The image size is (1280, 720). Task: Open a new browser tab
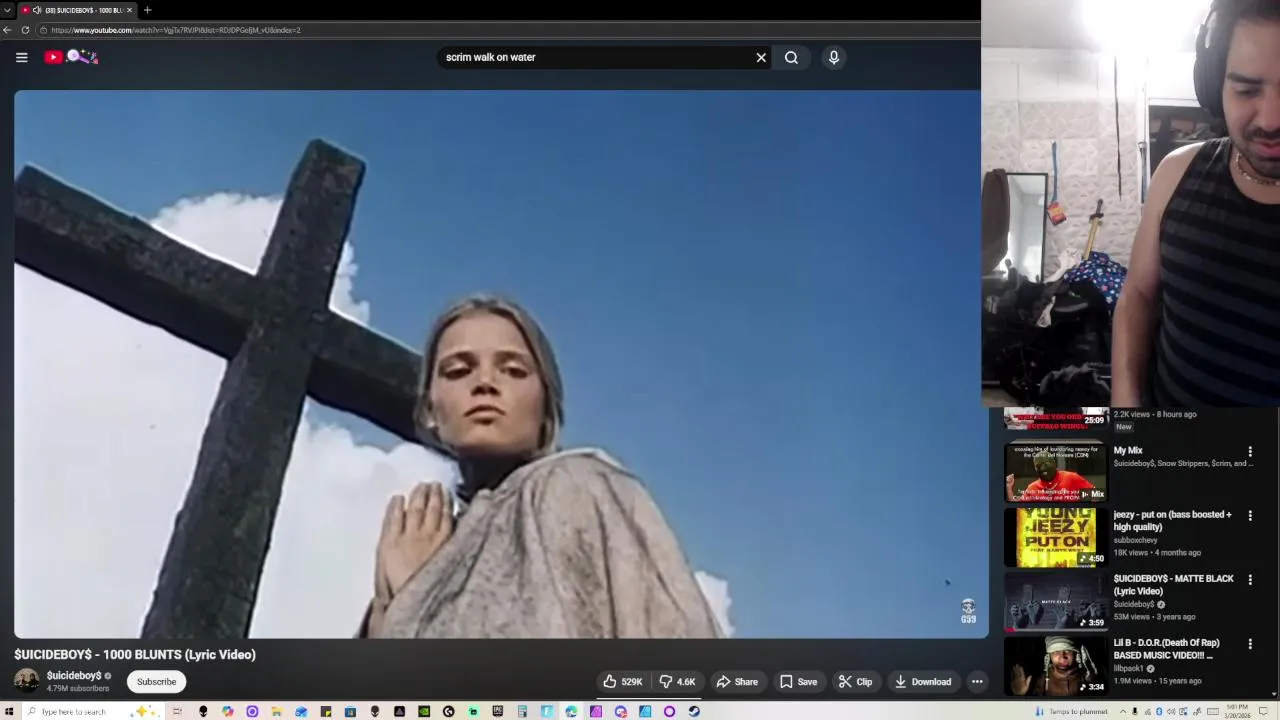[x=147, y=10]
